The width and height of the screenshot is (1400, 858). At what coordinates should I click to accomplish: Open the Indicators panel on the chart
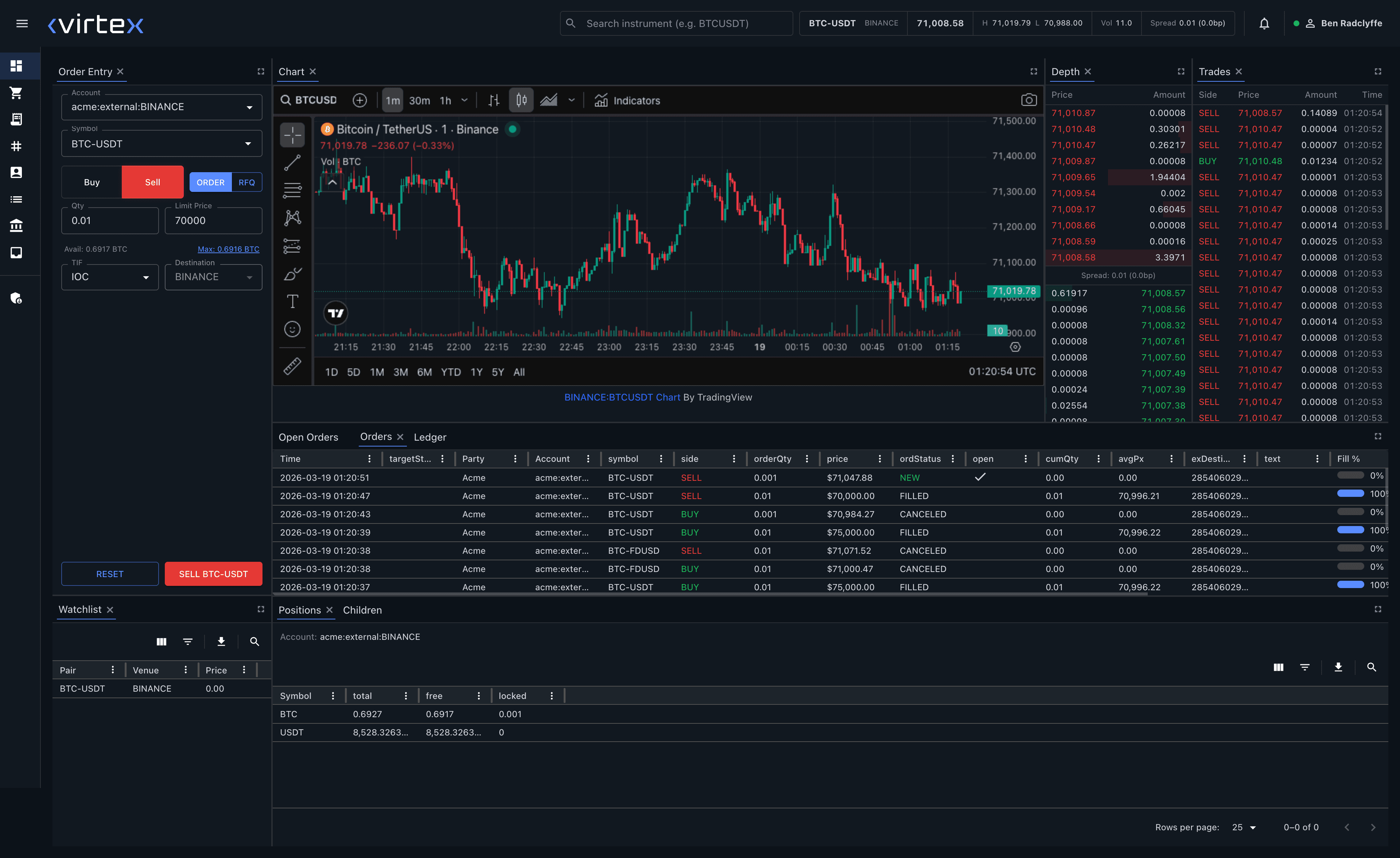pyautogui.click(x=627, y=101)
